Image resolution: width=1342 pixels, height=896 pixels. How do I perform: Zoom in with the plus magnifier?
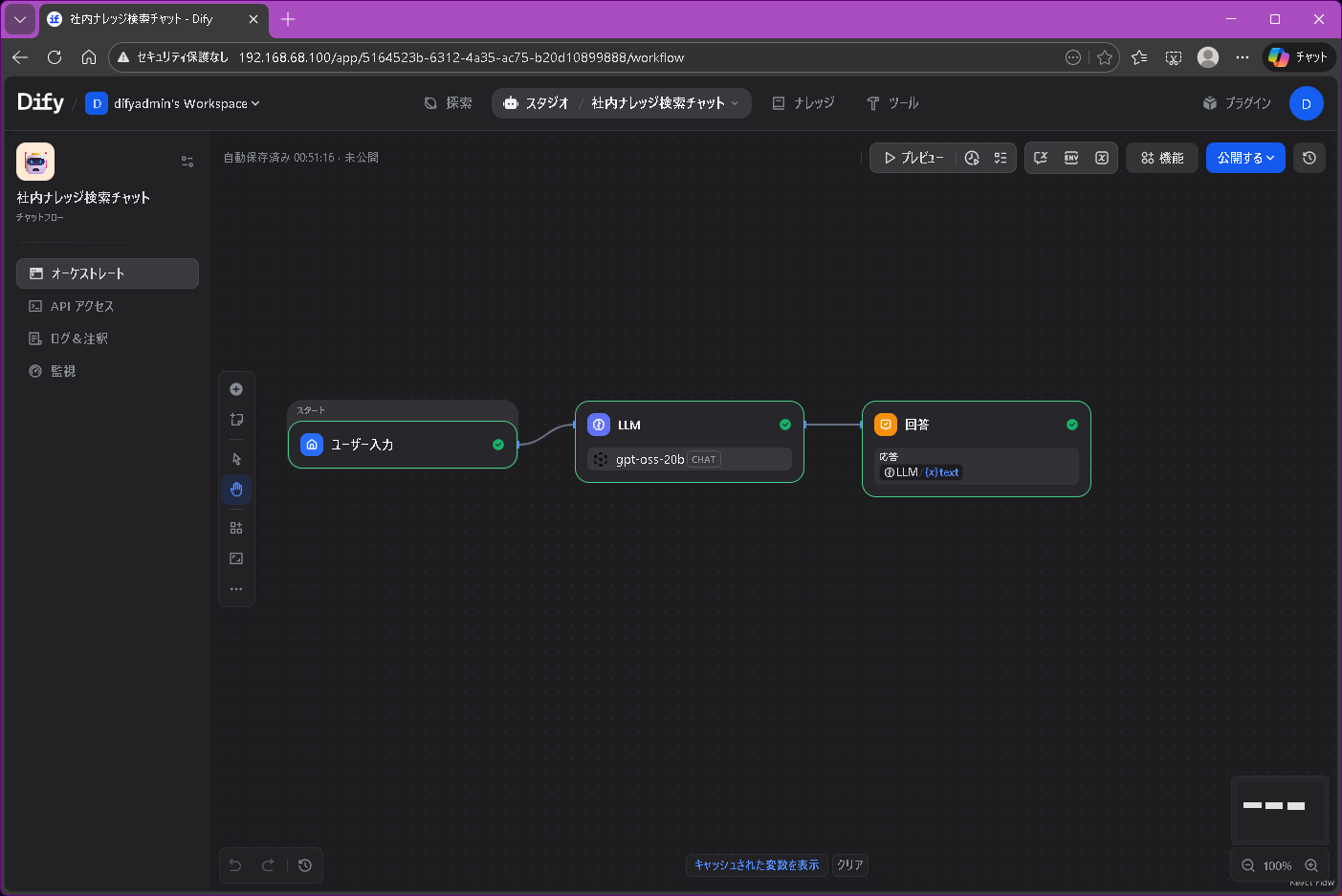(1311, 865)
